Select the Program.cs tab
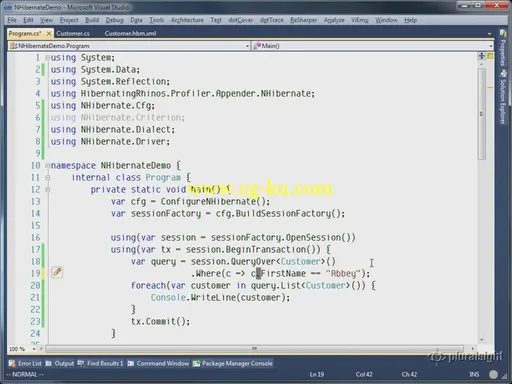512x384 pixels. [x=25, y=33]
